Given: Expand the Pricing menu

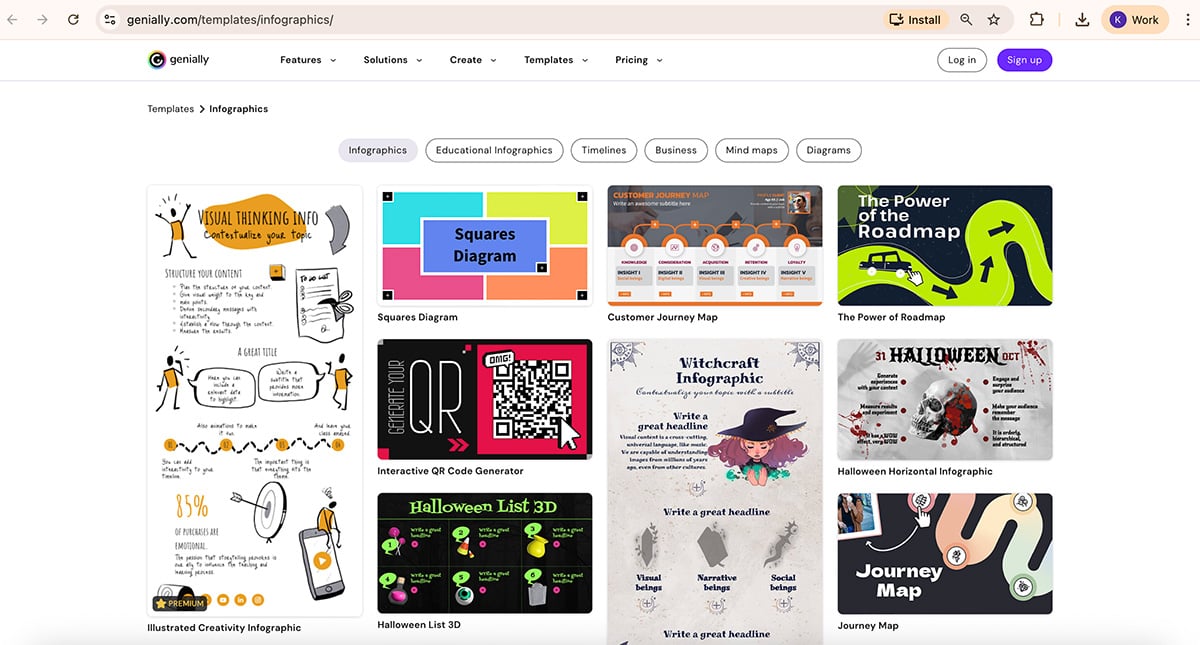Looking at the screenshot, I should point(637,60).
